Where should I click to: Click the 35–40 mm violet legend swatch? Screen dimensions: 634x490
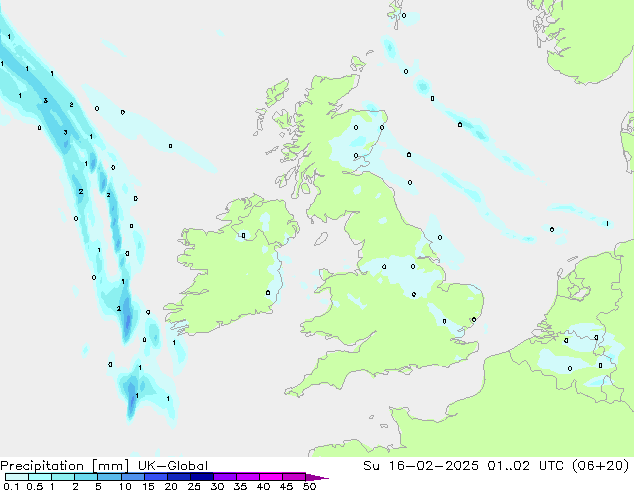point(248,477)
